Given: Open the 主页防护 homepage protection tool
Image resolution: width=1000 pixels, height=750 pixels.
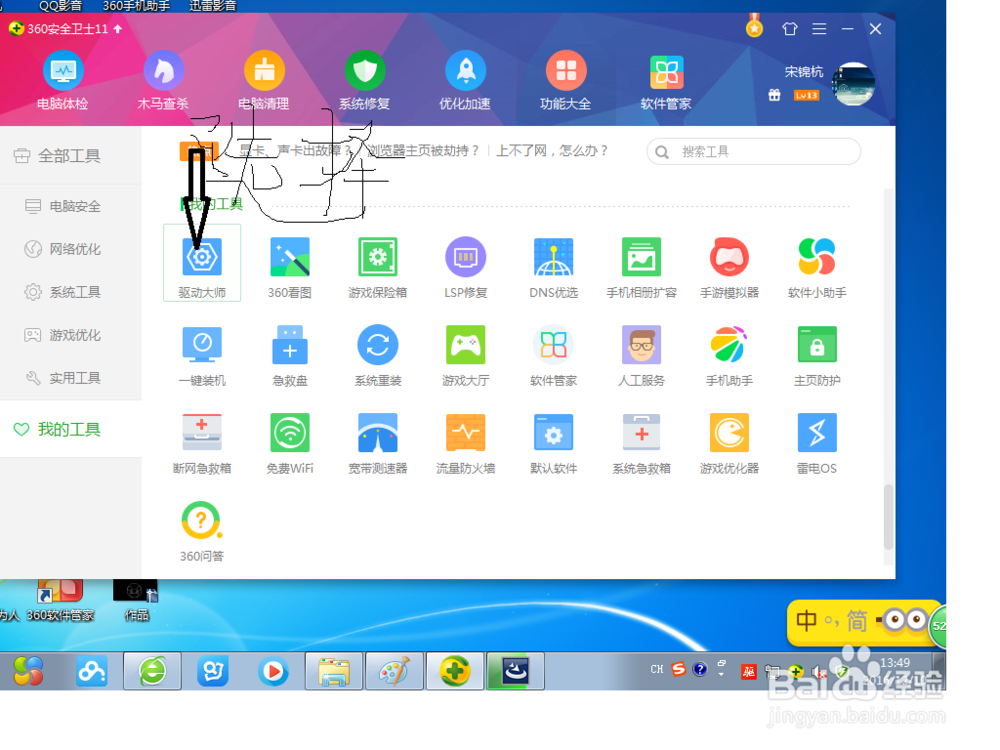Looking at the screenshot, I should tap(817, 356).
